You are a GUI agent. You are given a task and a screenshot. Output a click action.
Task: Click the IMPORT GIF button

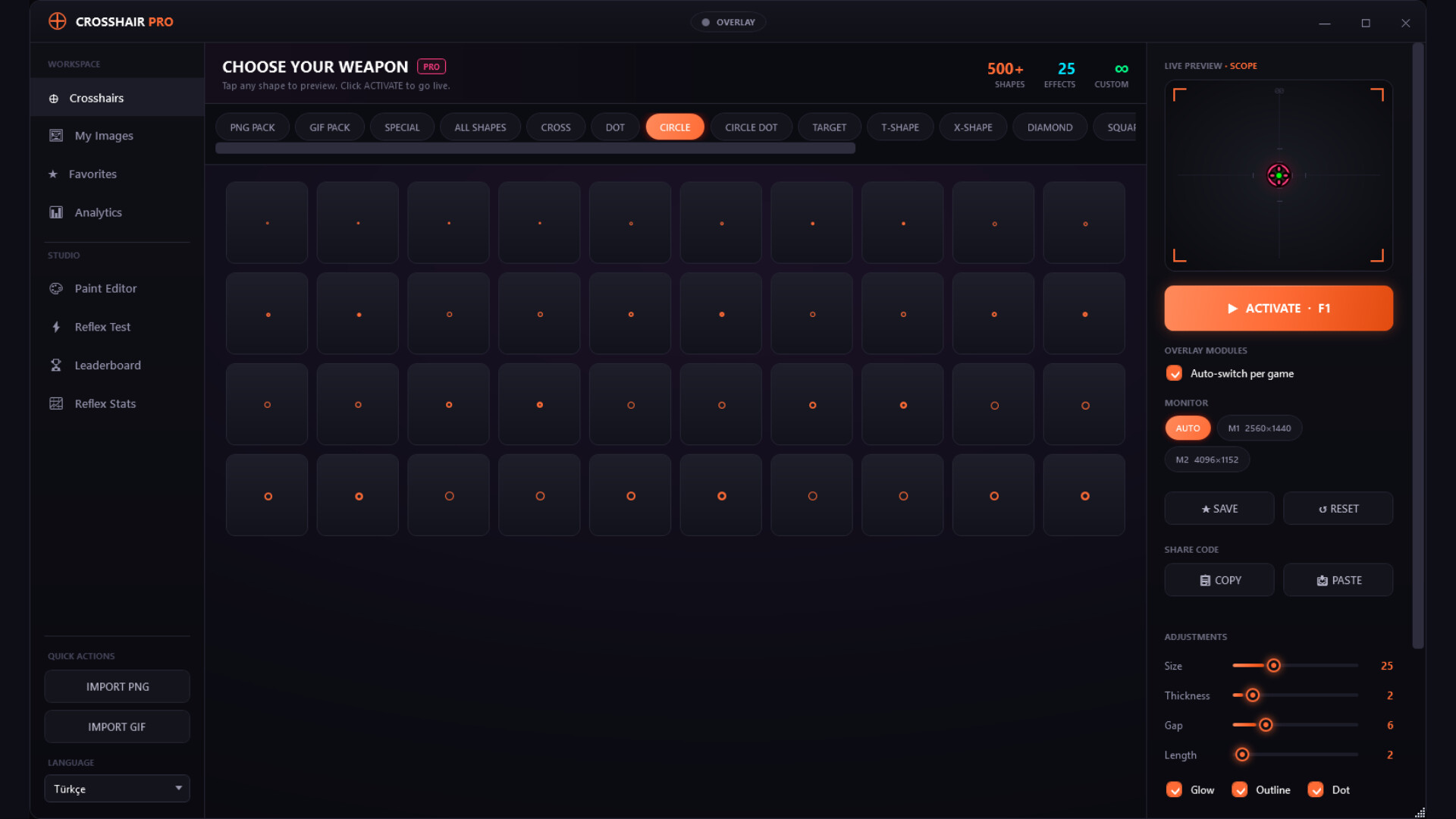(x=117, y=726)
